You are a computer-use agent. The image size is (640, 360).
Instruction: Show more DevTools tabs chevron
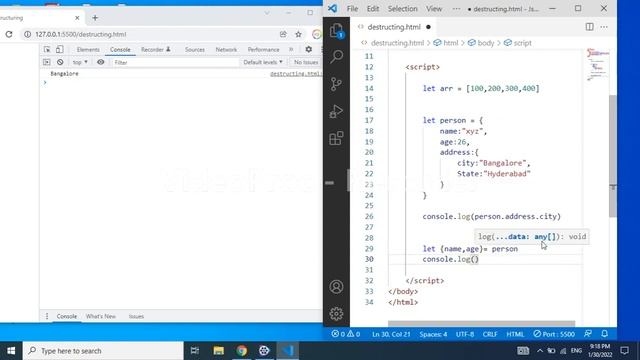tap(291, 49)
